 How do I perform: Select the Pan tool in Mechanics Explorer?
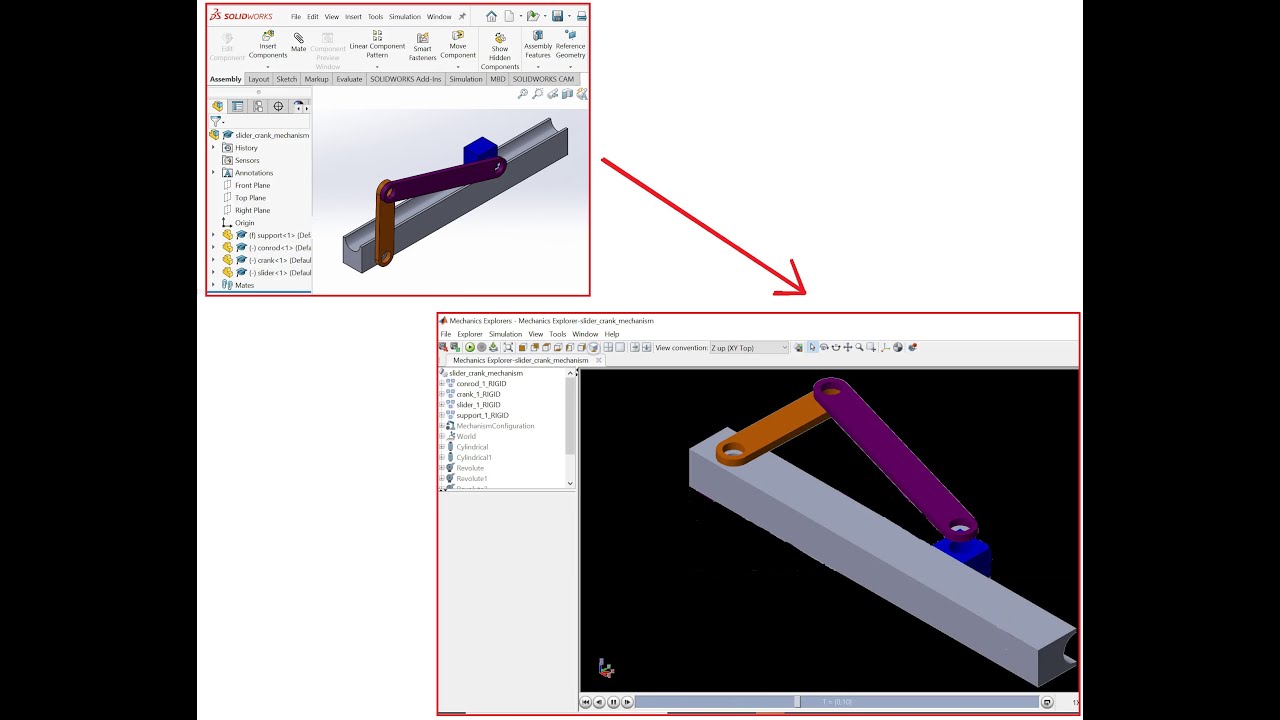pyautogui.click(x=847, y=348)
